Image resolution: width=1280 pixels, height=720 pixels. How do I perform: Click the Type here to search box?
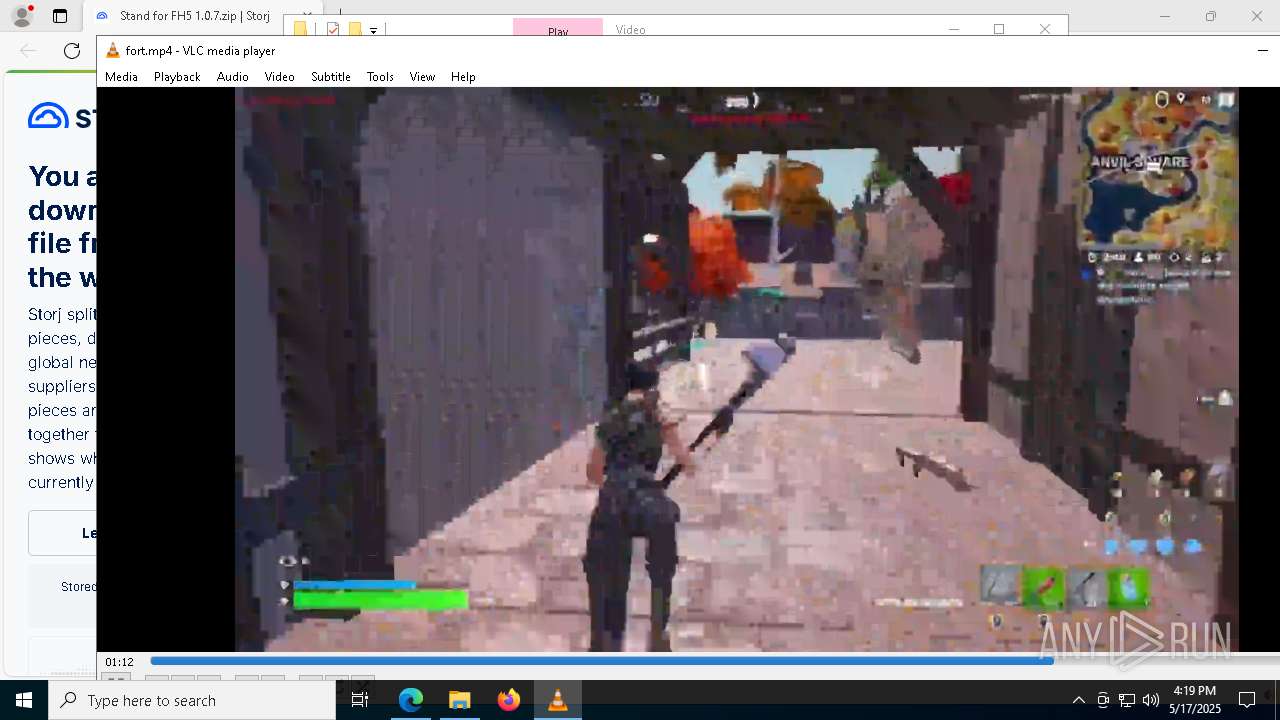click(x=192, y=700)
